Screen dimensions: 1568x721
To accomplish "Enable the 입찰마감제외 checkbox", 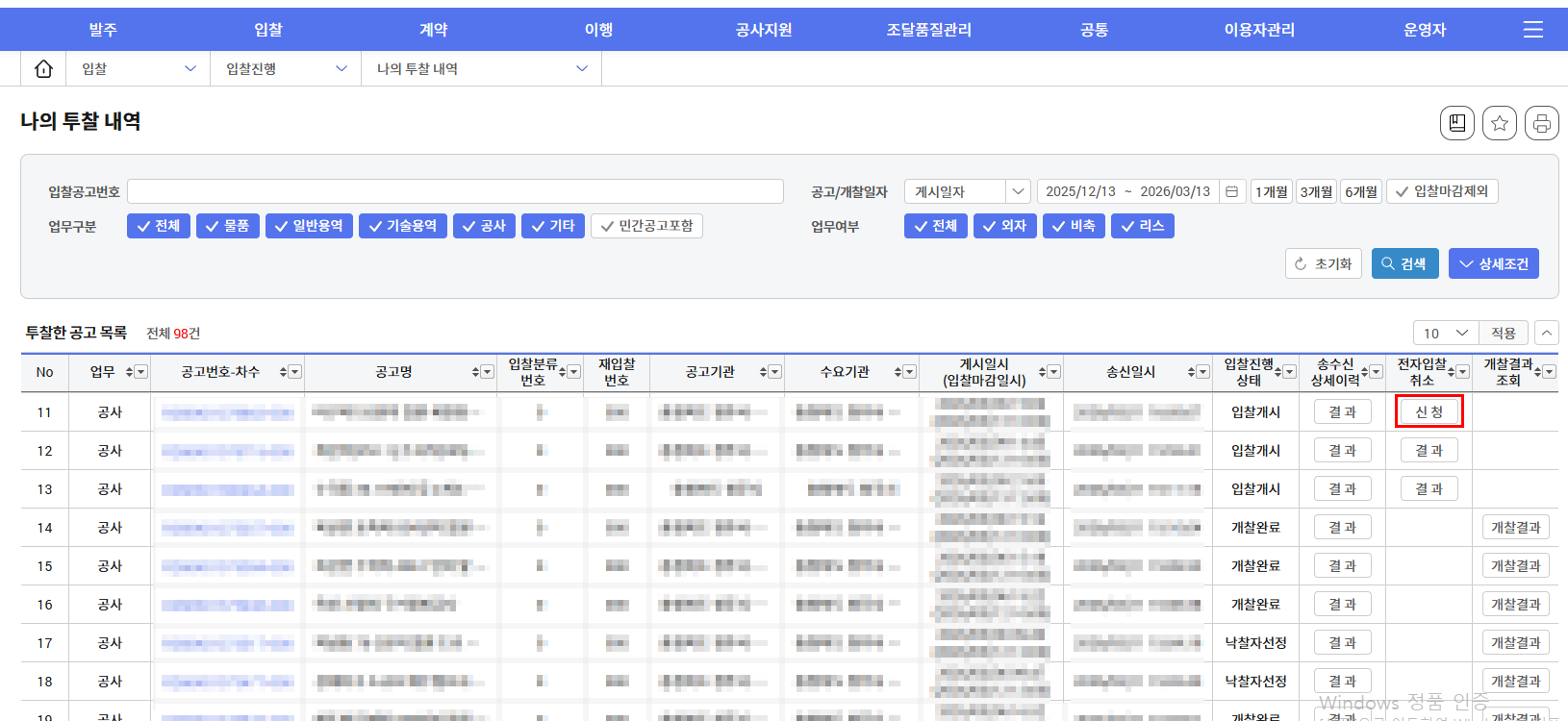I will [x=1442, y=191].
